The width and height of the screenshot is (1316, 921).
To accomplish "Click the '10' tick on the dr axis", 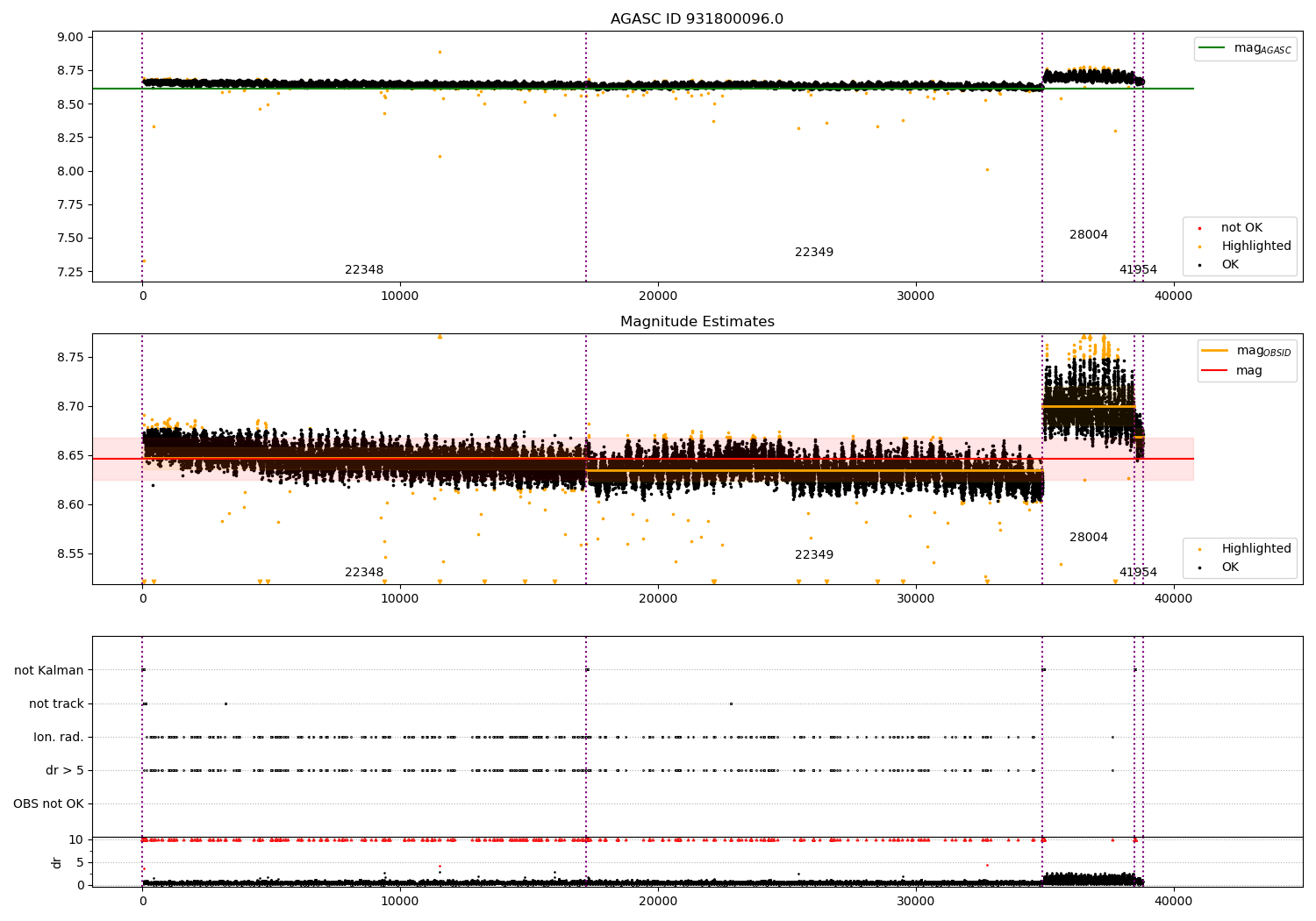I will tap(76, 839).
